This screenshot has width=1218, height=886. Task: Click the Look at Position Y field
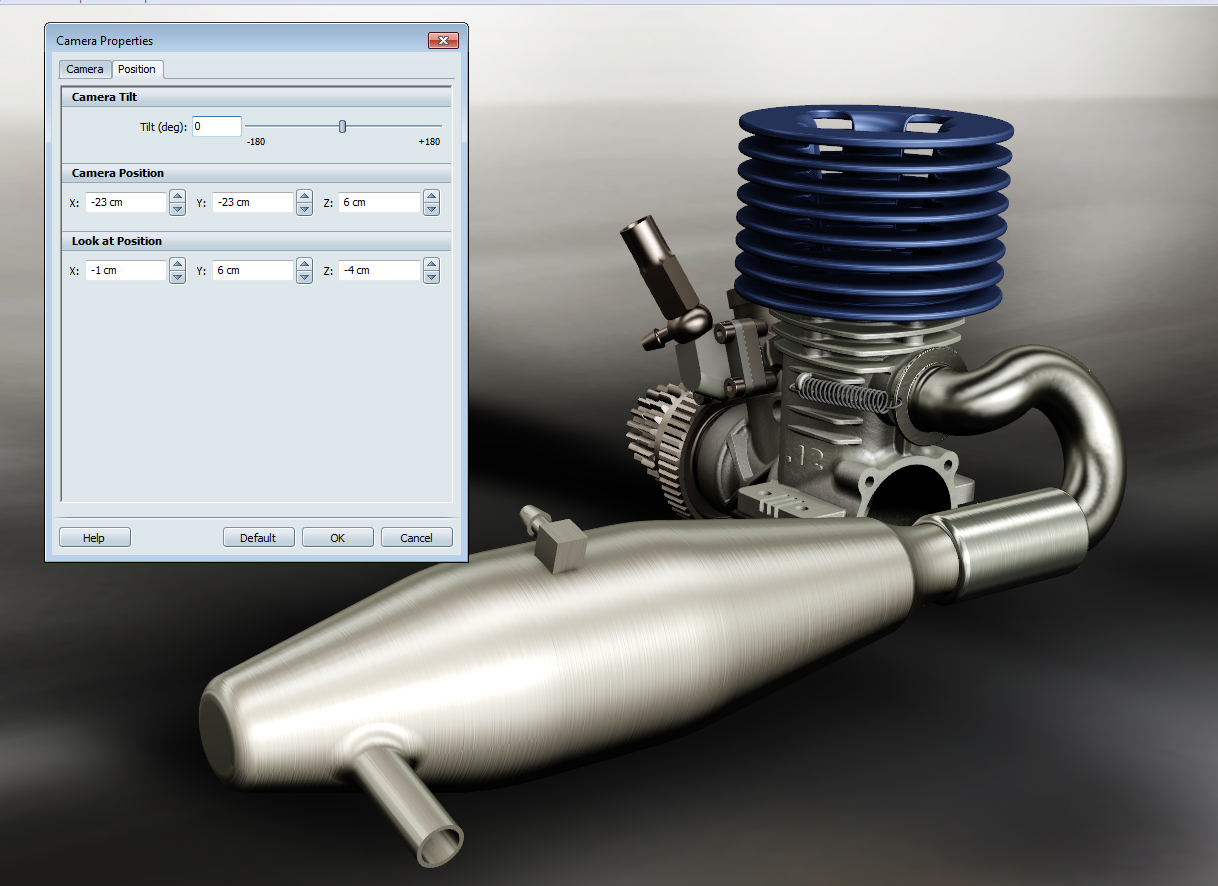click(253, 271)
